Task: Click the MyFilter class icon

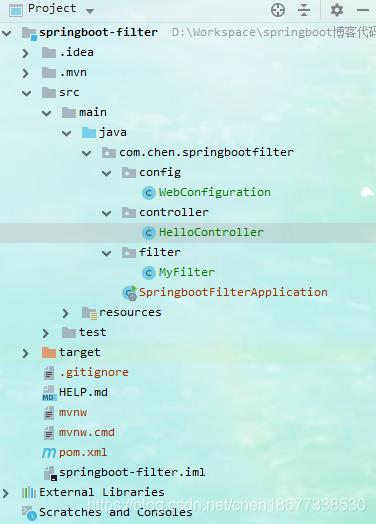Action: click(x=149, y=273)
